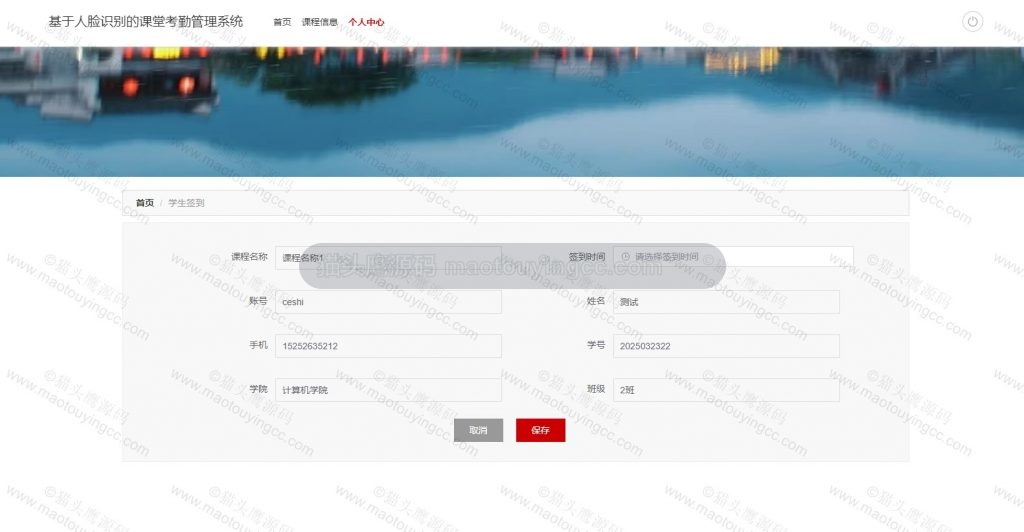1024x532 pixels.
Task: Click the gray 取消 button
Action: 478,430
